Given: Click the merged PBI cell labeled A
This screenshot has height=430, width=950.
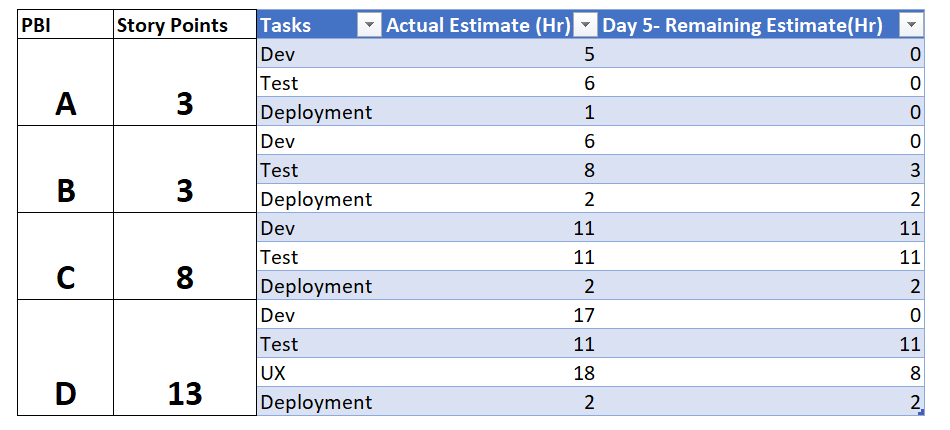Looking at the screenshot, I should 65,82.
